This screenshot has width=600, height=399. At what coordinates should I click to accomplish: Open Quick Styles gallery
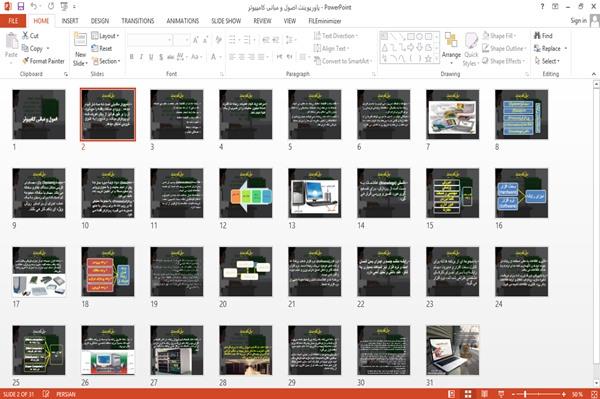(471, 49)
